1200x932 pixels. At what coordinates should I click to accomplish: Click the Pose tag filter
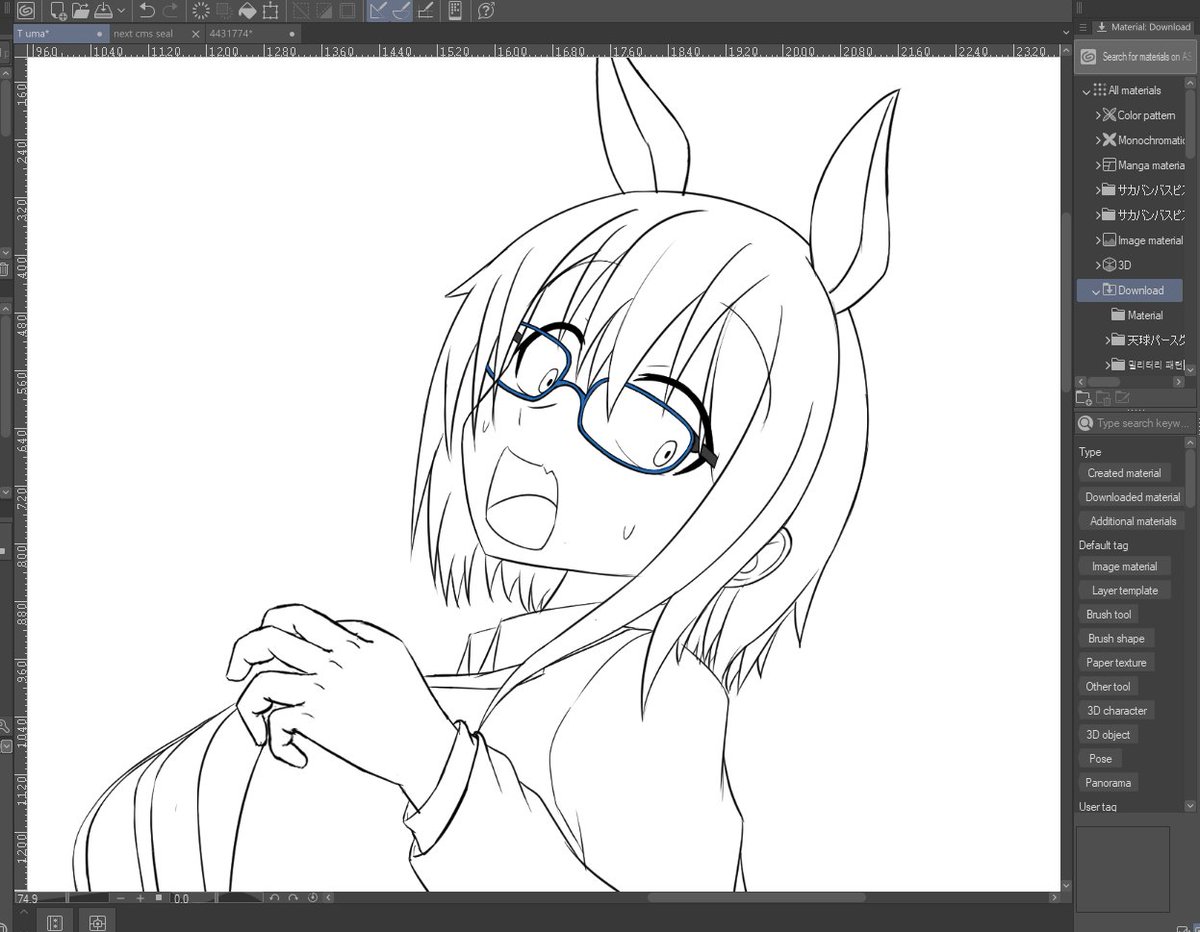(x=1100, y=759)
